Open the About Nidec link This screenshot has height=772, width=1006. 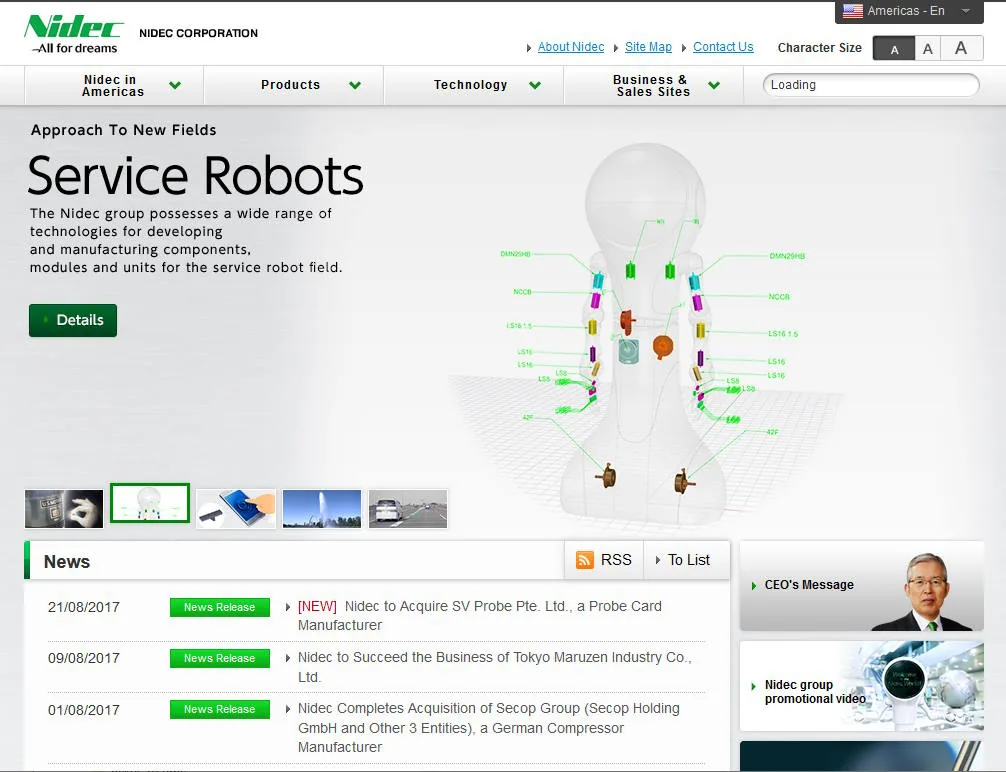pos(570,47)
